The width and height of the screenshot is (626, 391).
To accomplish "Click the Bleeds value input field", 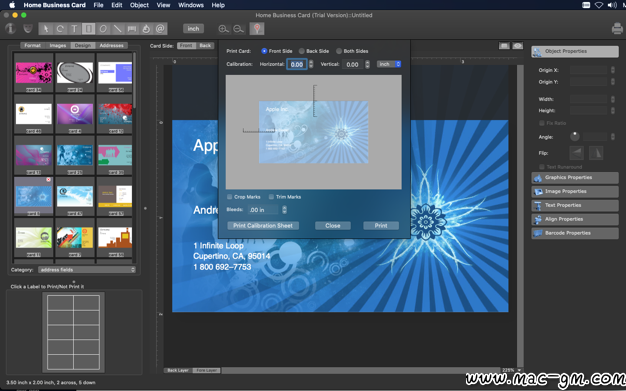I will click(263, 210).
